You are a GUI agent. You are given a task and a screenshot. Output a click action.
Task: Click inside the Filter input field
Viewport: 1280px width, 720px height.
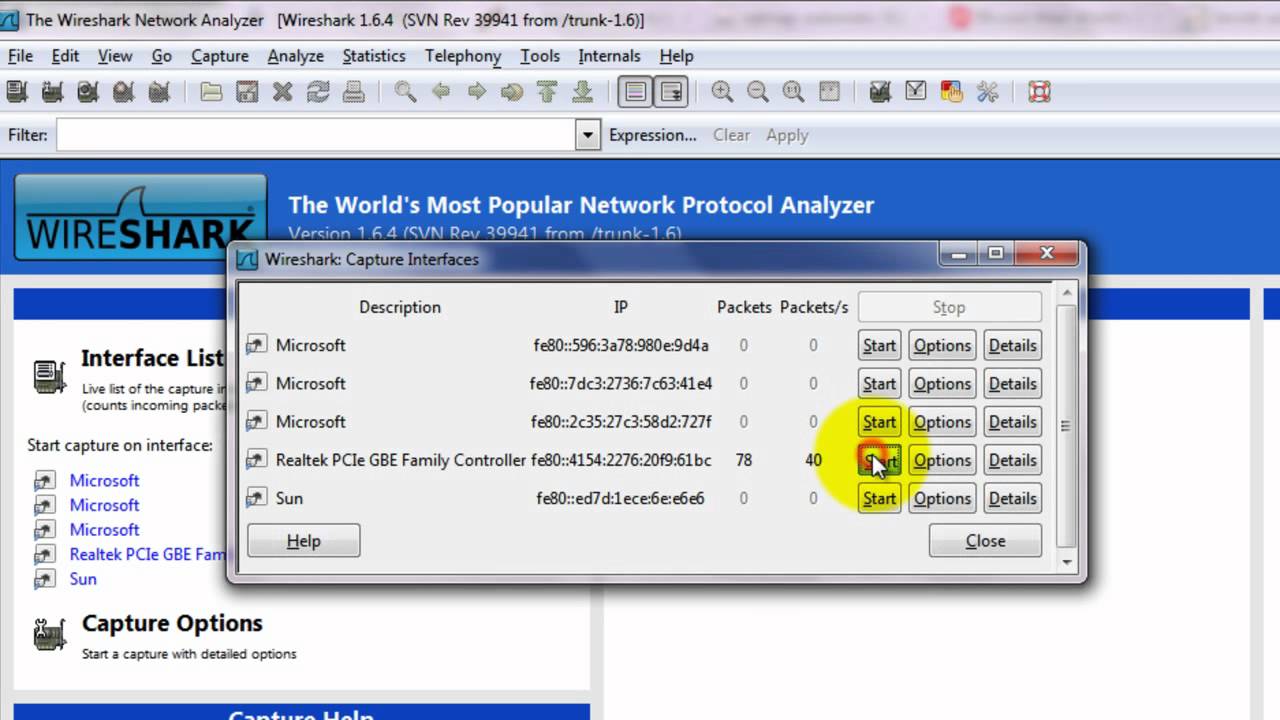click(x=315, y=135)
